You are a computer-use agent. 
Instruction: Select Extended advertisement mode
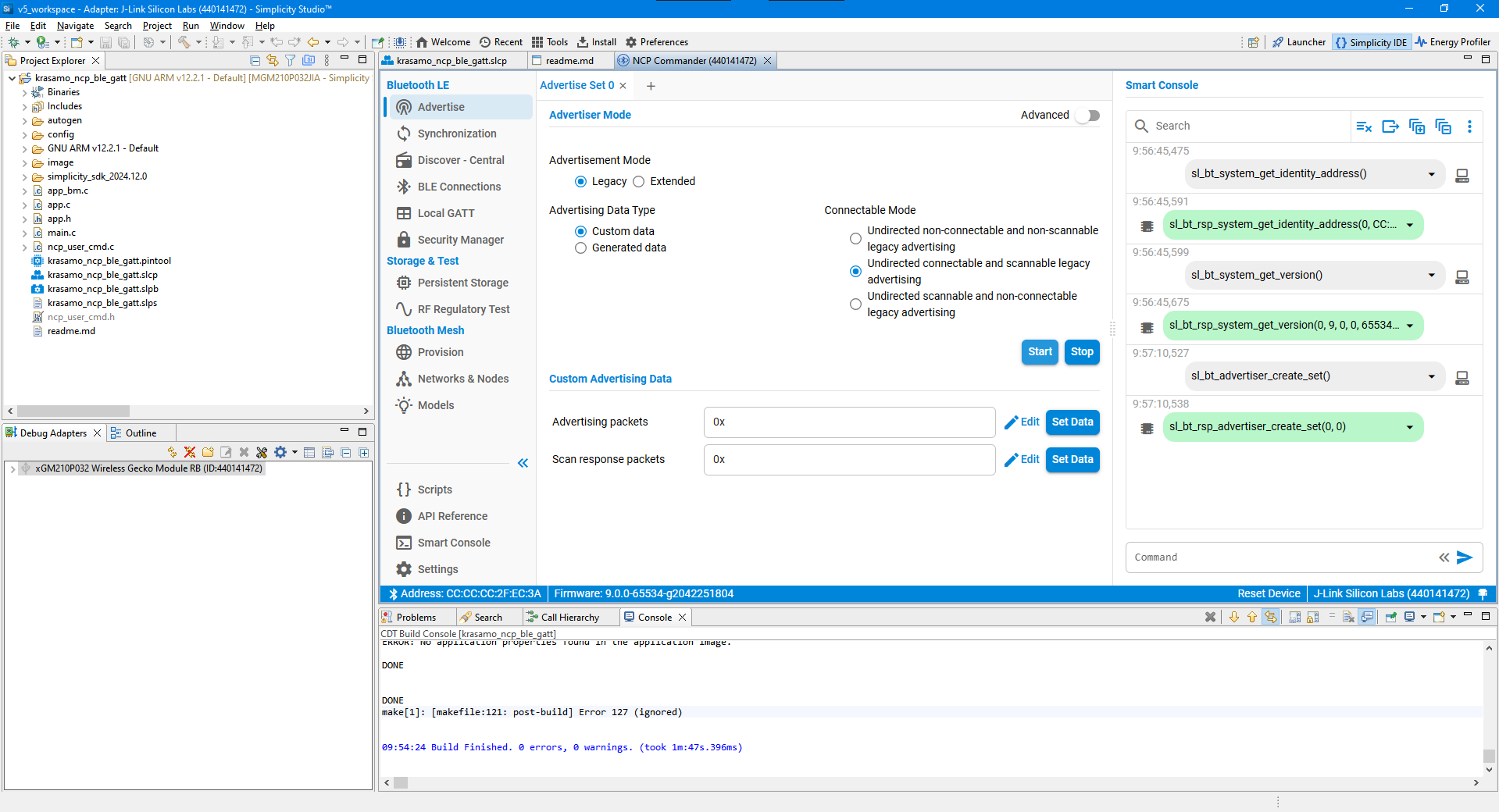639,181
